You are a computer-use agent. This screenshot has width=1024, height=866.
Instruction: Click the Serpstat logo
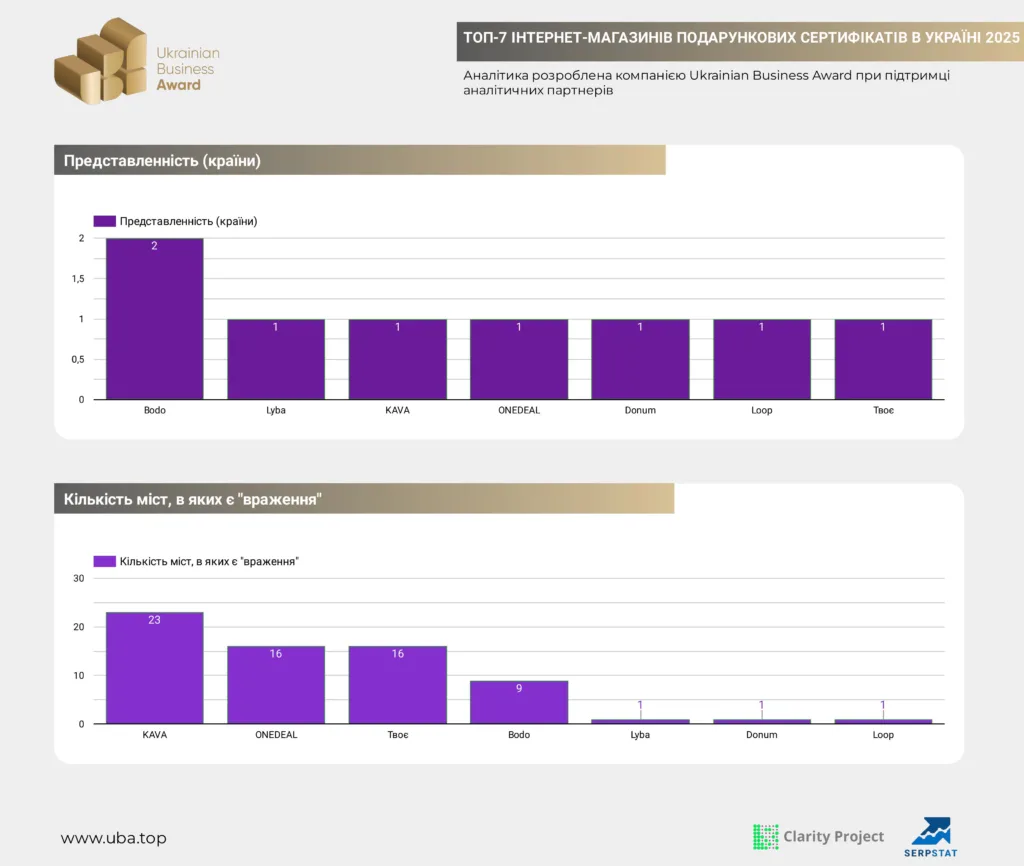point(931,837)
